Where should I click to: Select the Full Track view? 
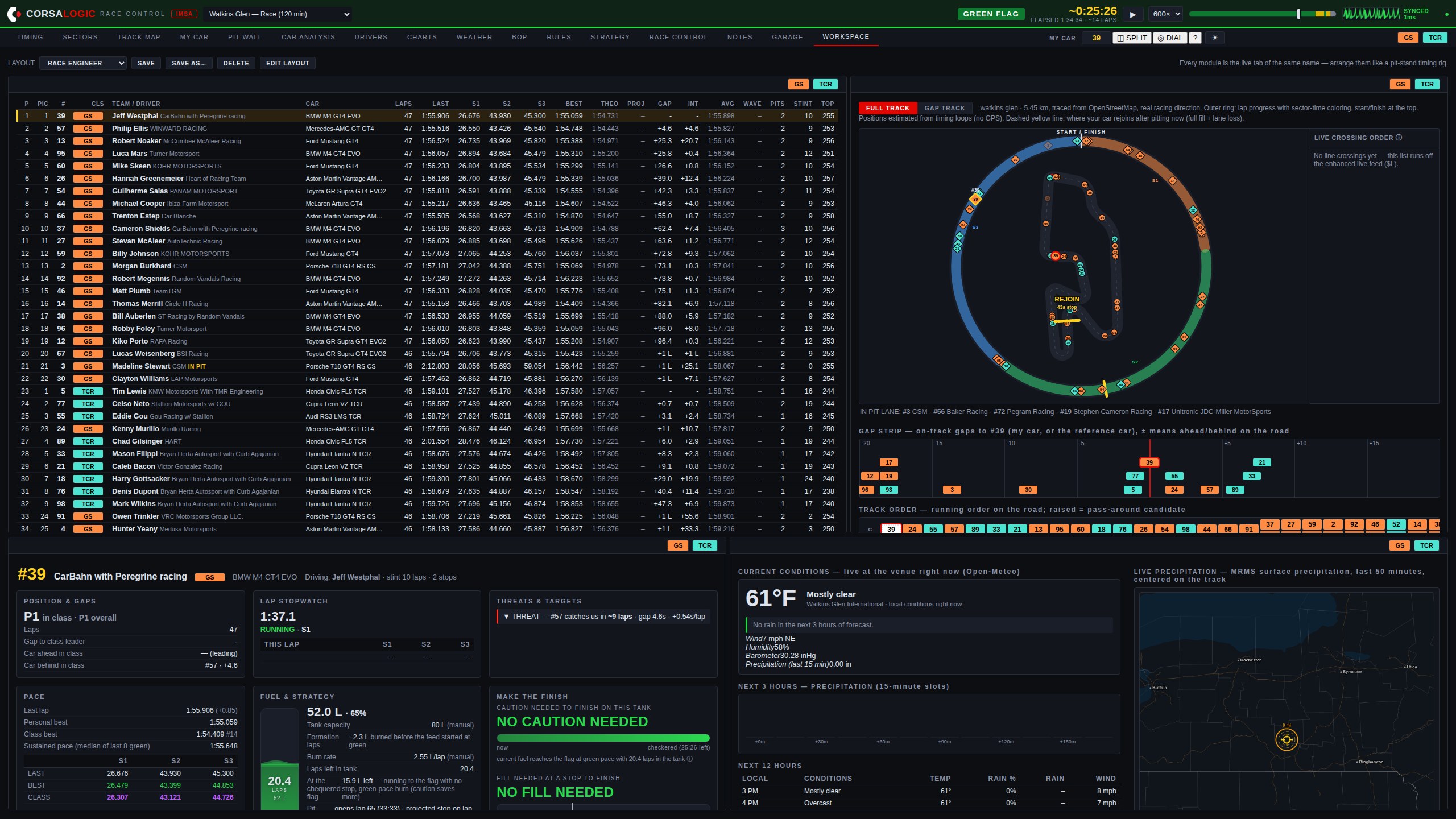(887, 108)
